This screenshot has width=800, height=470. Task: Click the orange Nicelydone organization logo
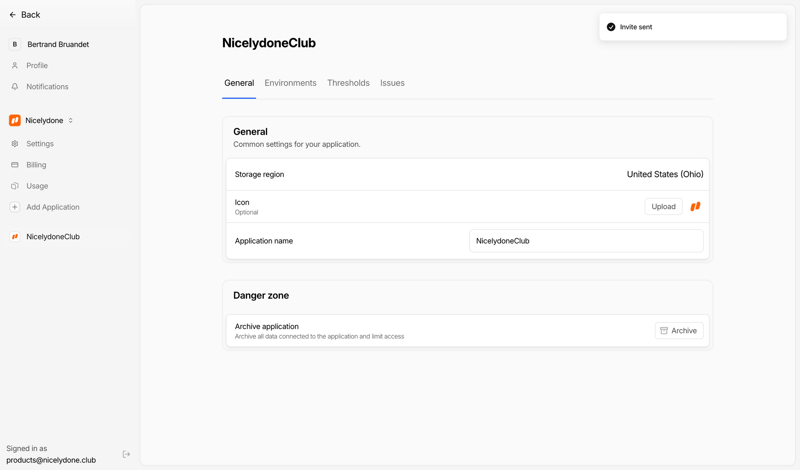15,120
